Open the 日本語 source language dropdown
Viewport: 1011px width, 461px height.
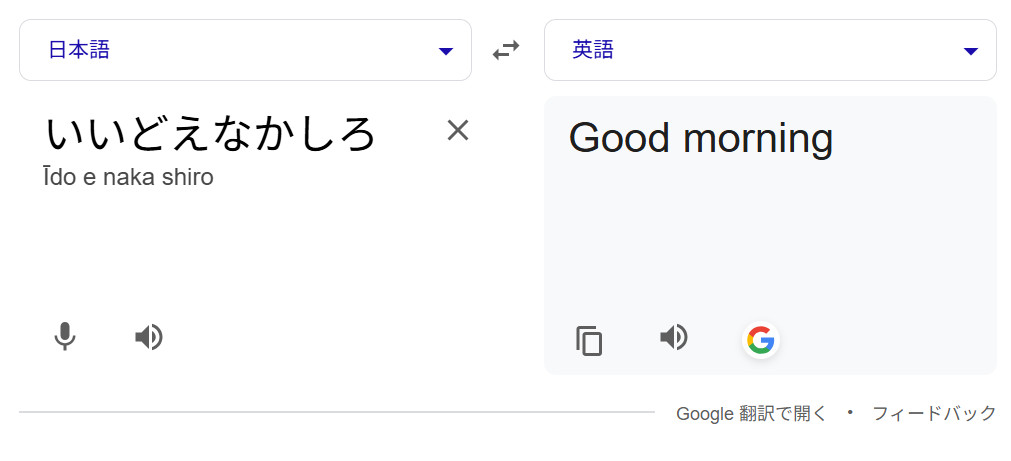tap(245, 50)
